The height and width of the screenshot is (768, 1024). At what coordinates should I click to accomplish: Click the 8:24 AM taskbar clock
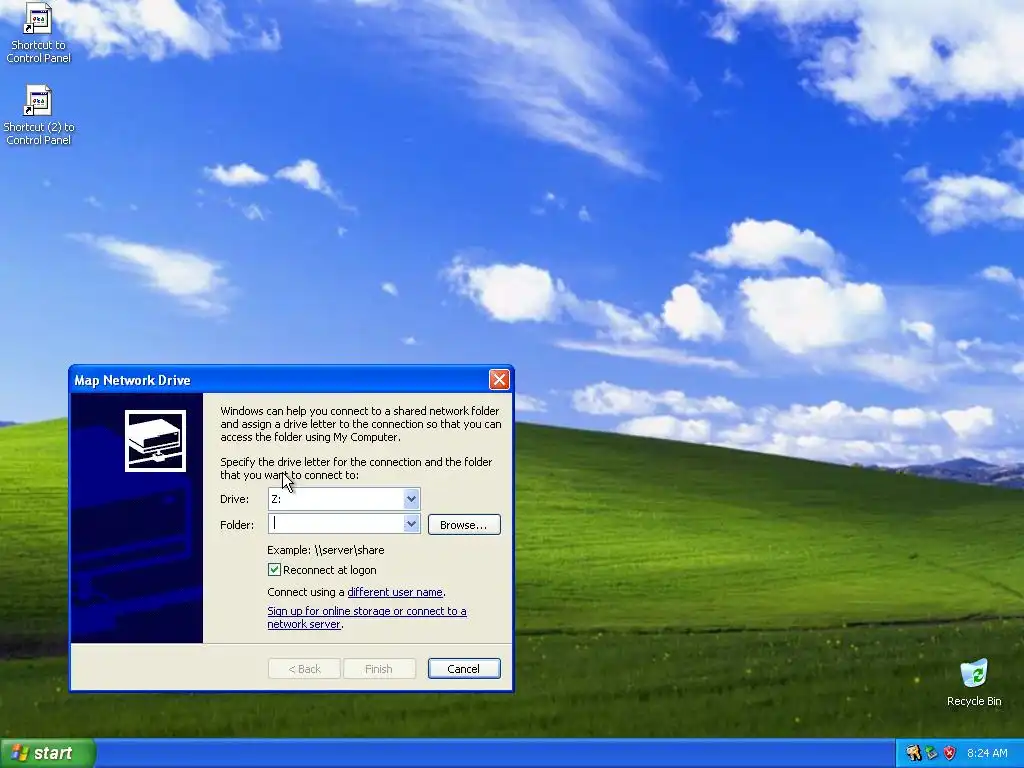point(987,753)
